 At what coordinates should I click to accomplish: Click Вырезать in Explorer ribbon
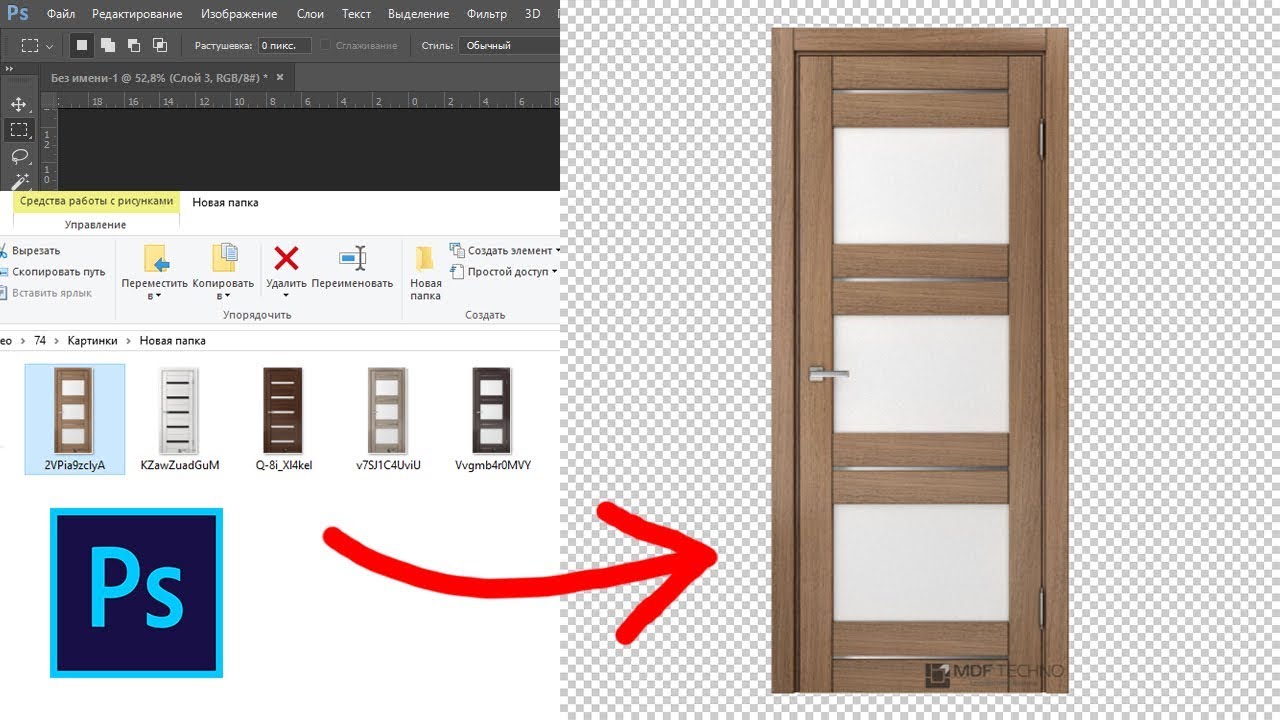click(x=30, y=251)
